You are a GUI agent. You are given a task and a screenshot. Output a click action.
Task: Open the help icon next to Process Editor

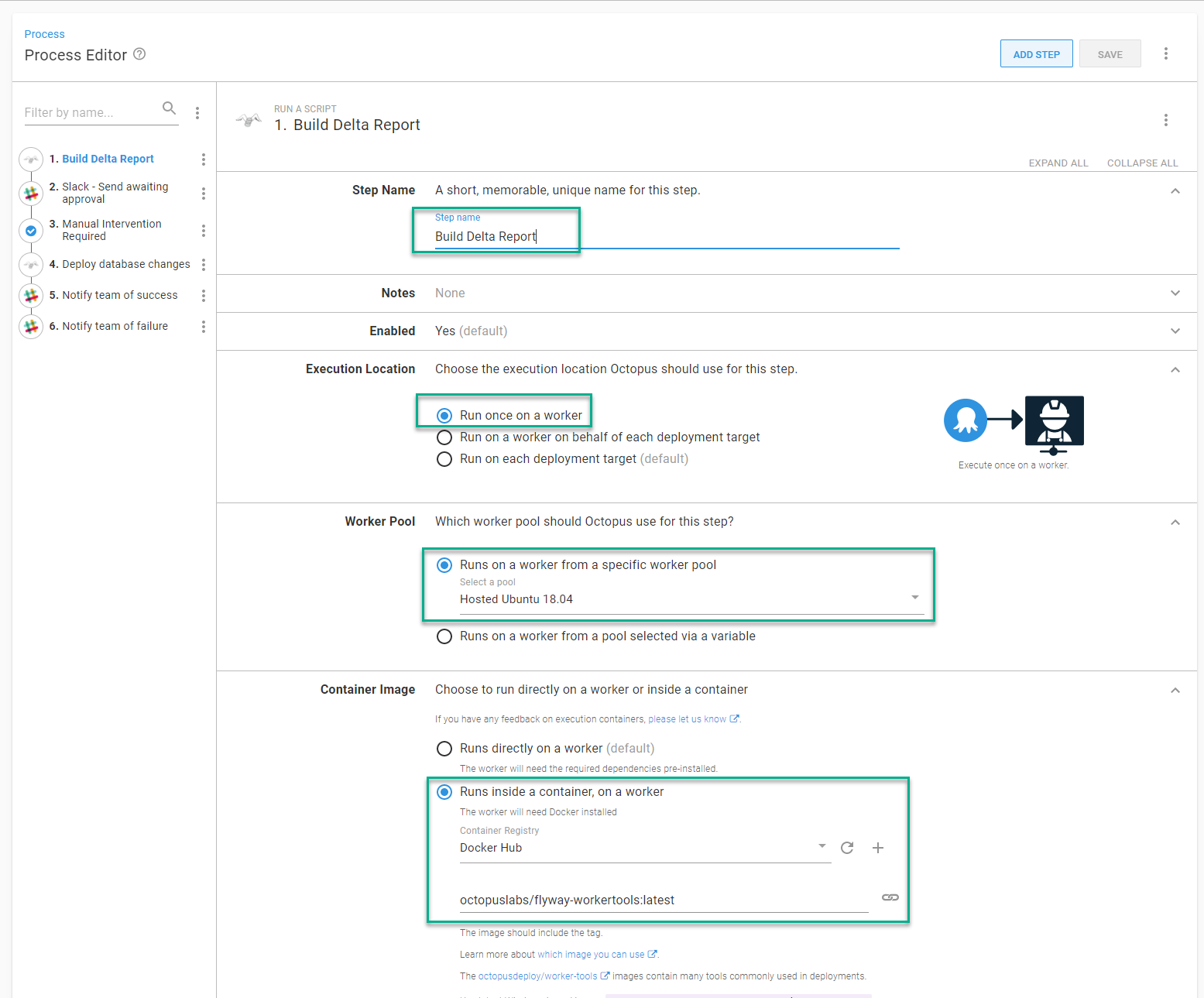tap(139, 54)
